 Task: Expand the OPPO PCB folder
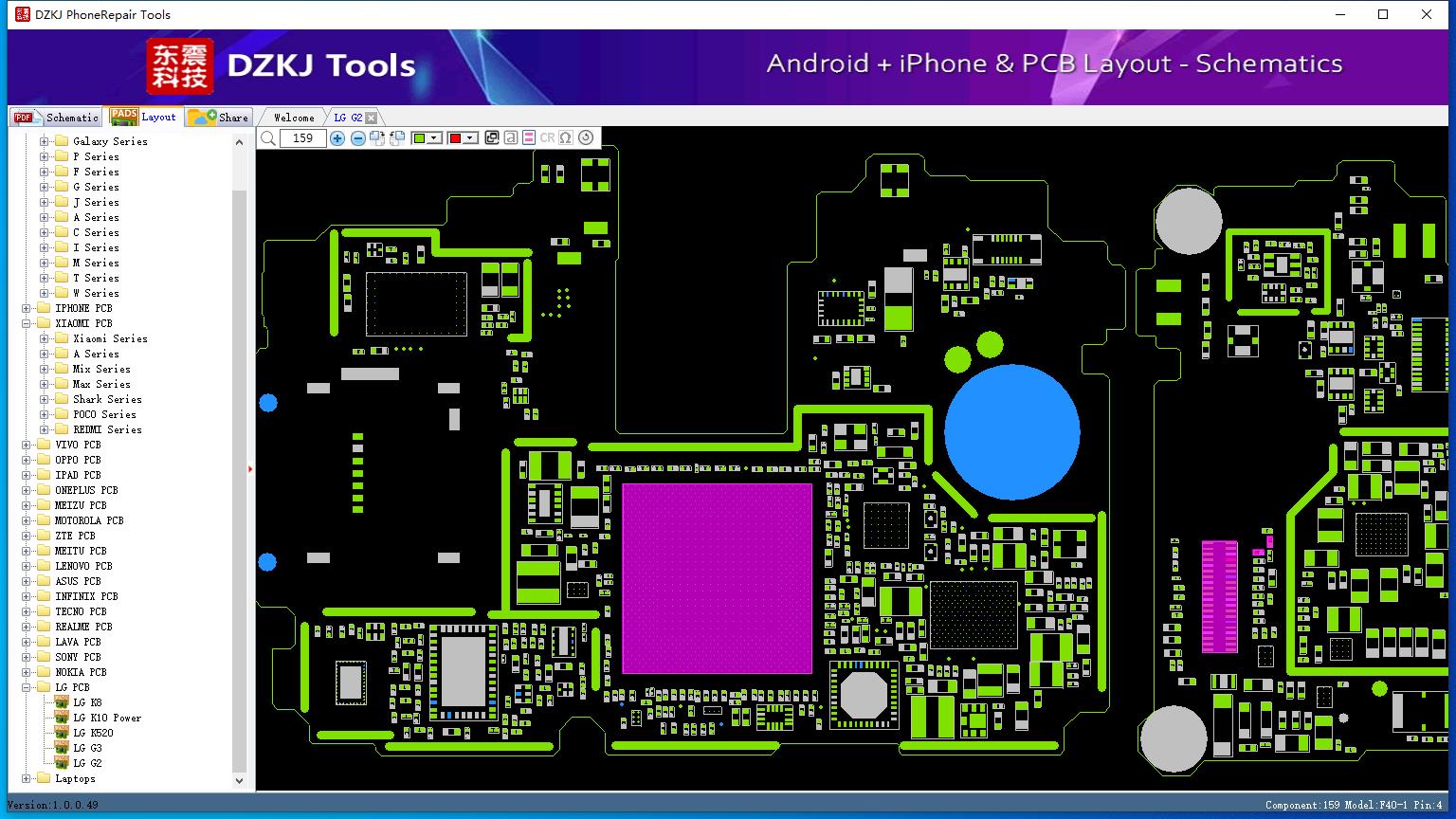pos(27,460)
